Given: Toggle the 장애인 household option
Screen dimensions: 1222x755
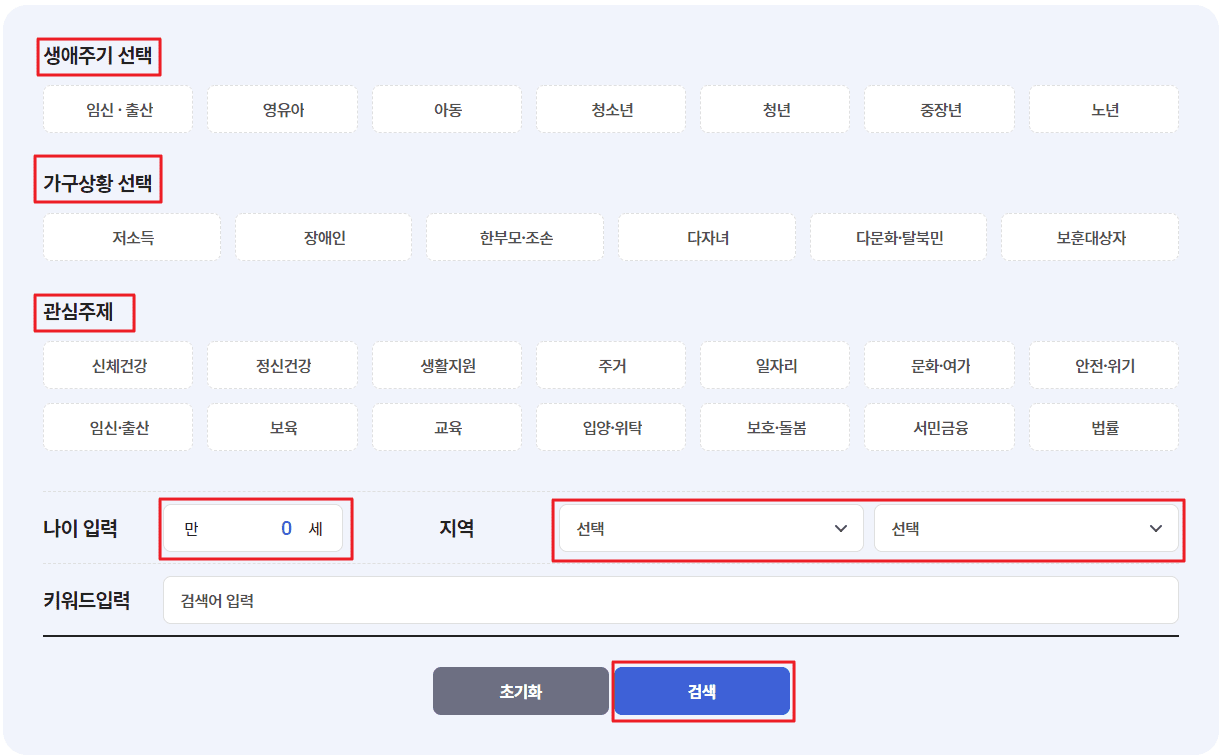Looking at the screenshot, I should point(323,237).
